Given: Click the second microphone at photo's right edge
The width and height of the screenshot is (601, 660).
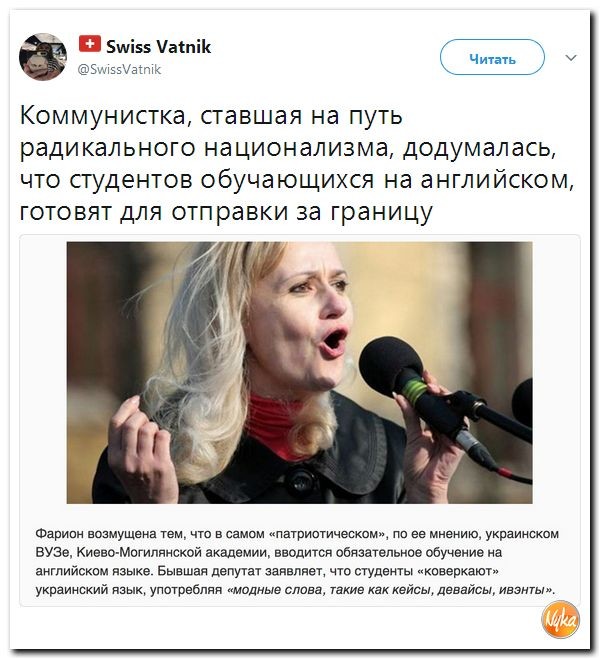Looking at the screenshot, I should coord(522,402).
